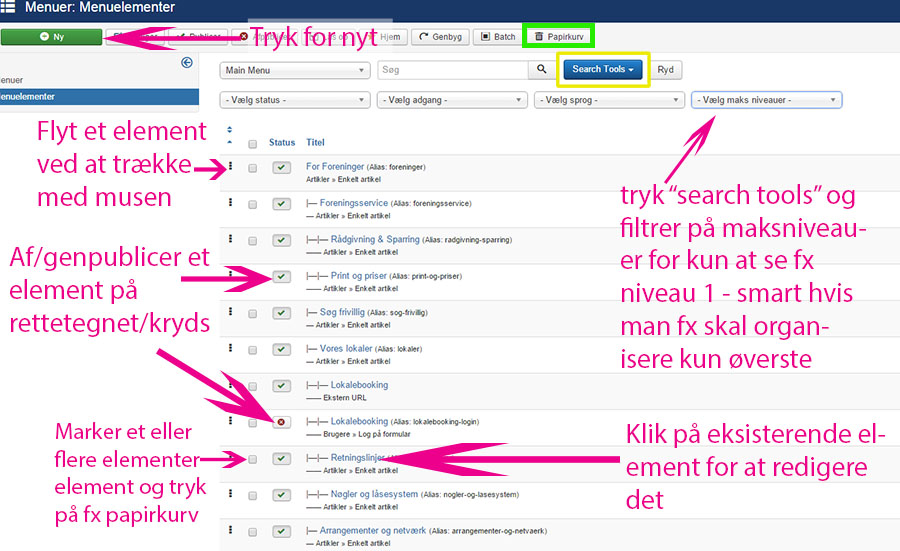
Task: Unpublish Print og priser via its green checkmark
Action: [x=281, y=276]
